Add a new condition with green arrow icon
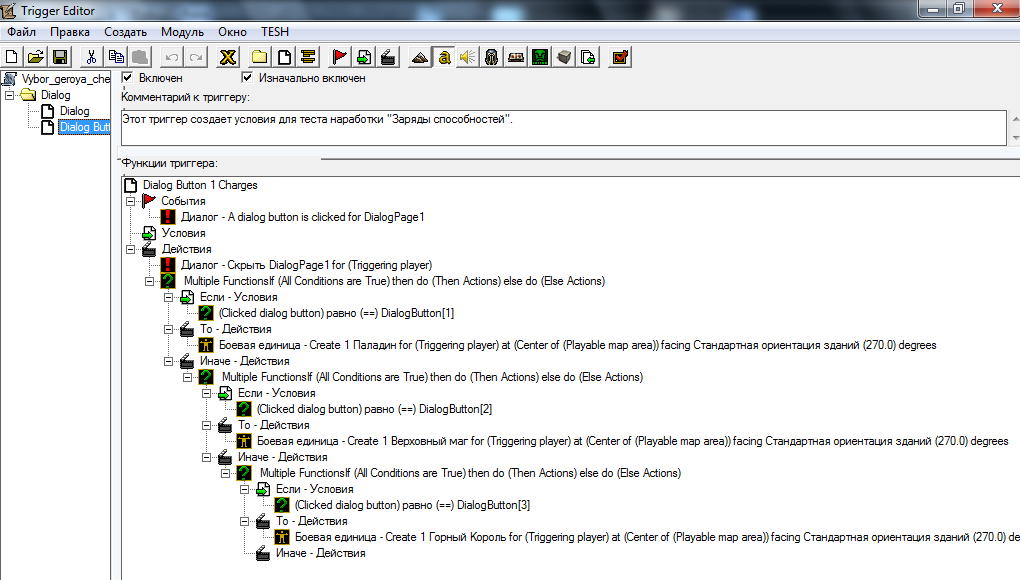This screenshot has width=1020, height=580. click(x=364, y=57)
